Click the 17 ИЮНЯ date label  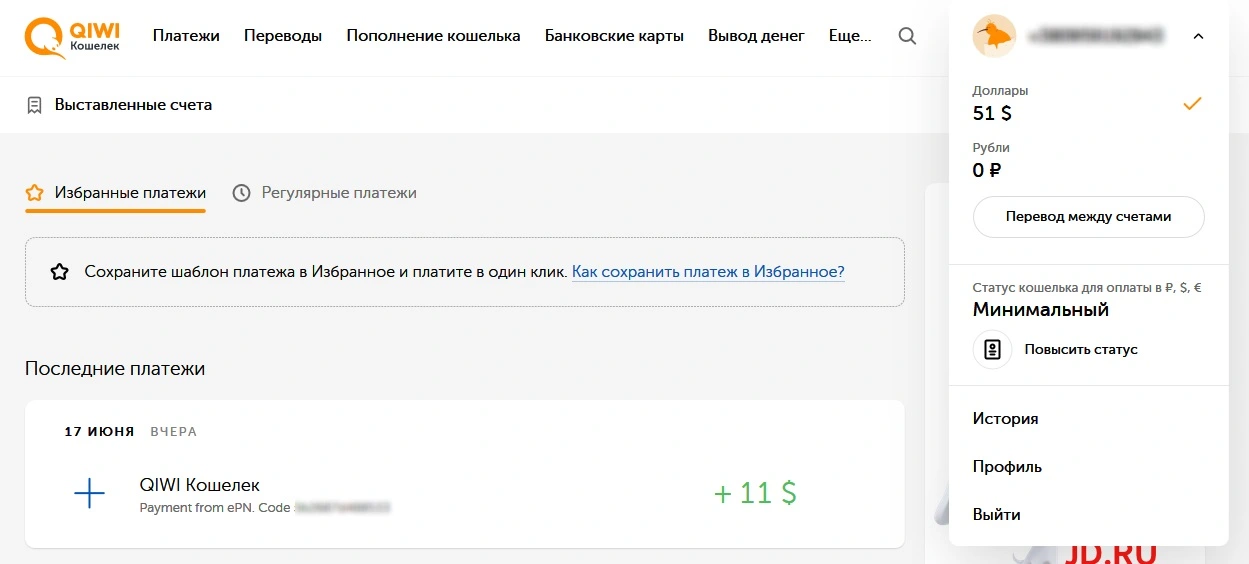[x=99, y=432]
